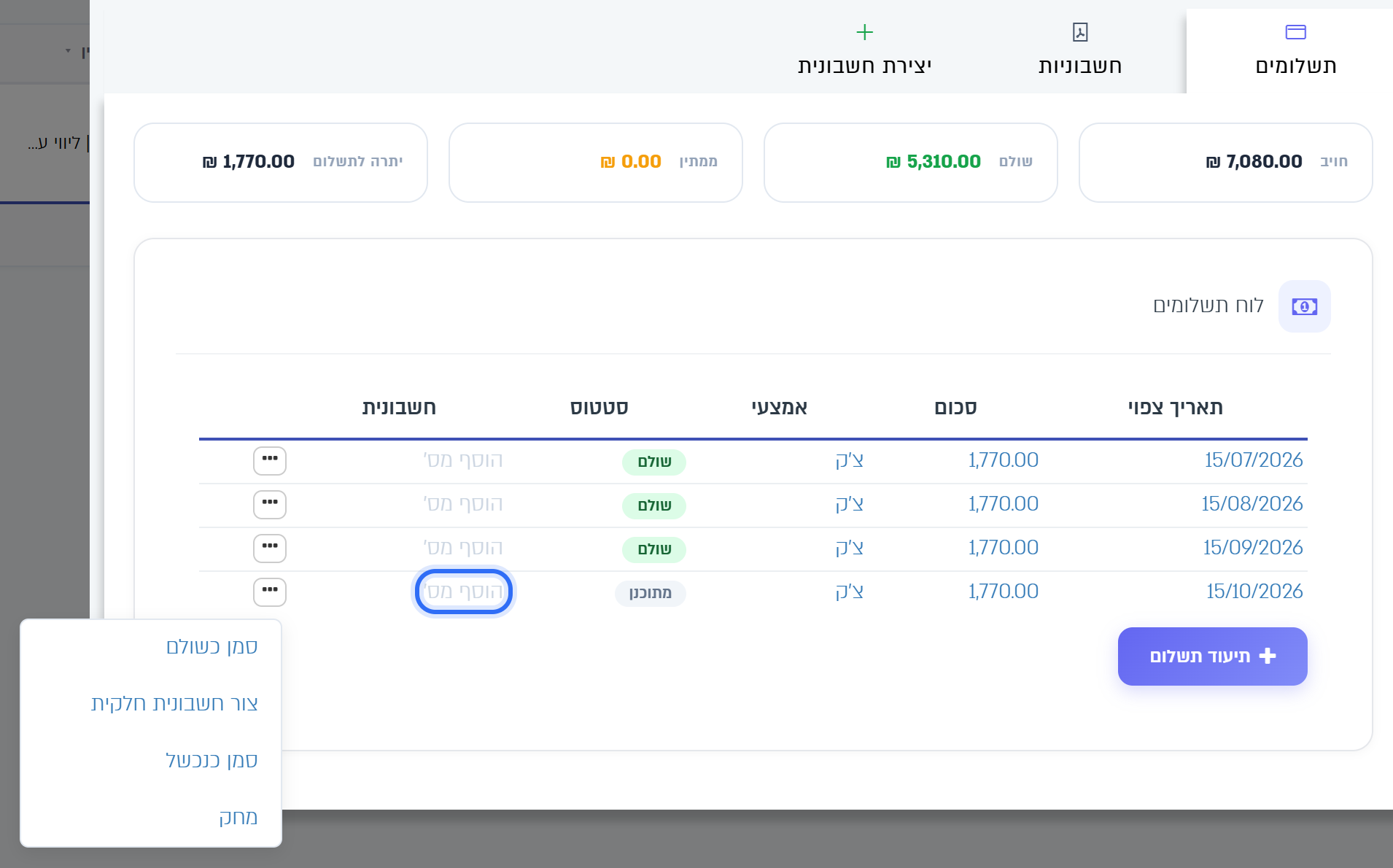Image resolution: width=1393 pixels, height=868 pixels.
Task: Open actions menu for 15/10/2026 payment row
Action: pyautogui.click(x=270, y=592)
